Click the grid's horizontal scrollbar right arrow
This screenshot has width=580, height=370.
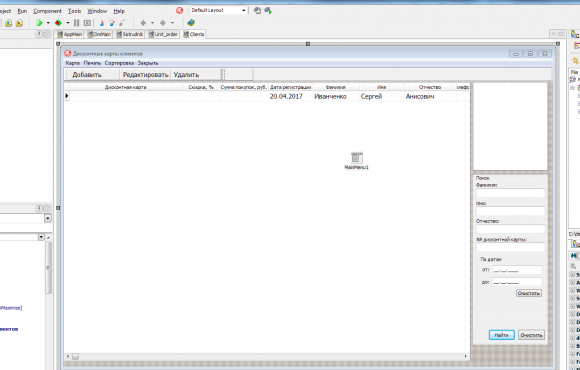(465, 356)
